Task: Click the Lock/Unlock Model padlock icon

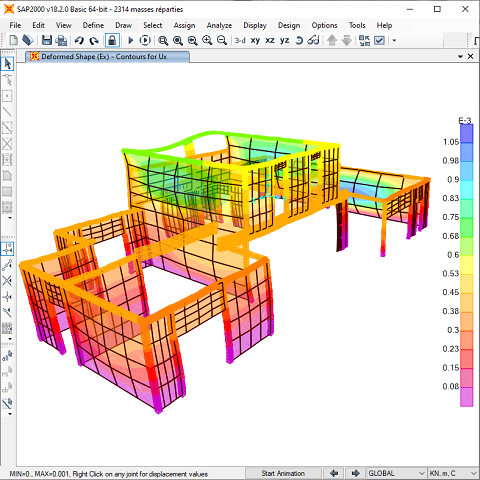Action: (x=112, y=40)
